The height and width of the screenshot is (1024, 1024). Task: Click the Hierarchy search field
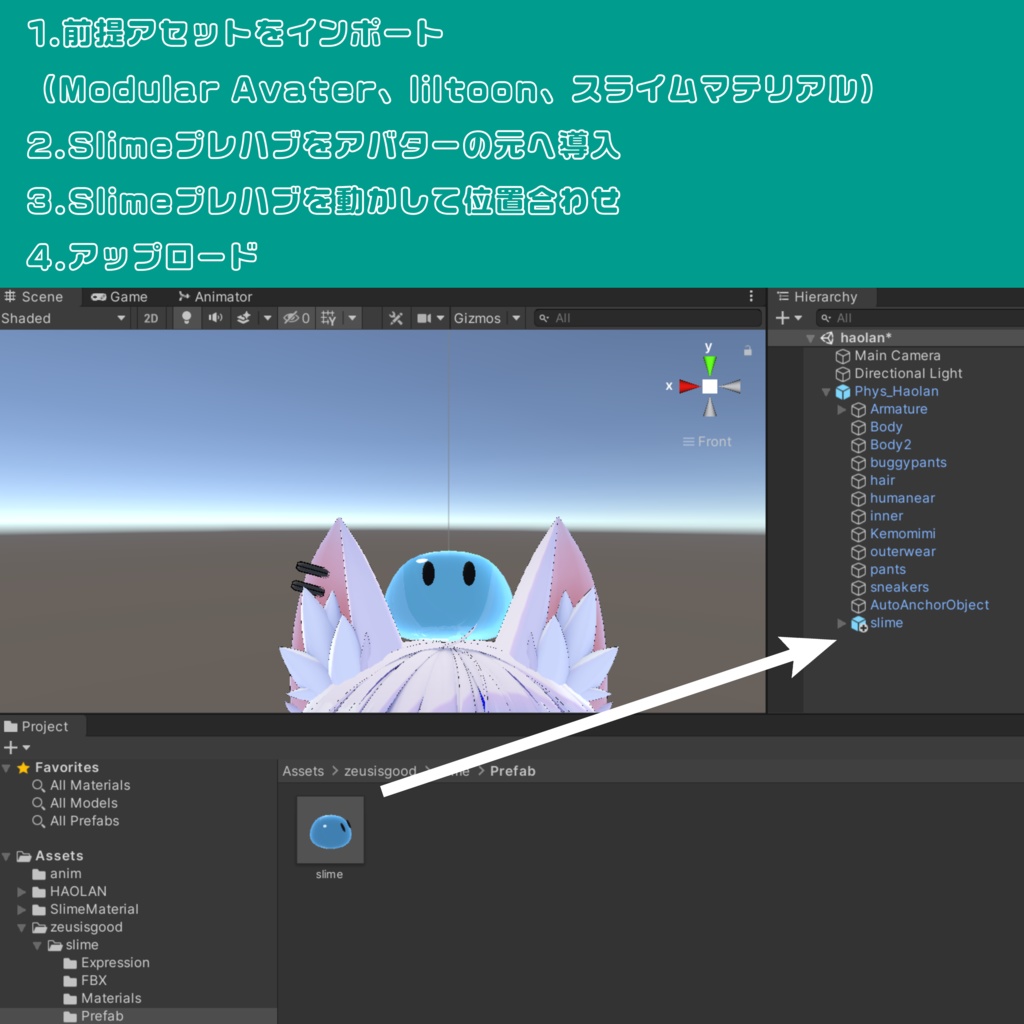[x=920, y=318]
